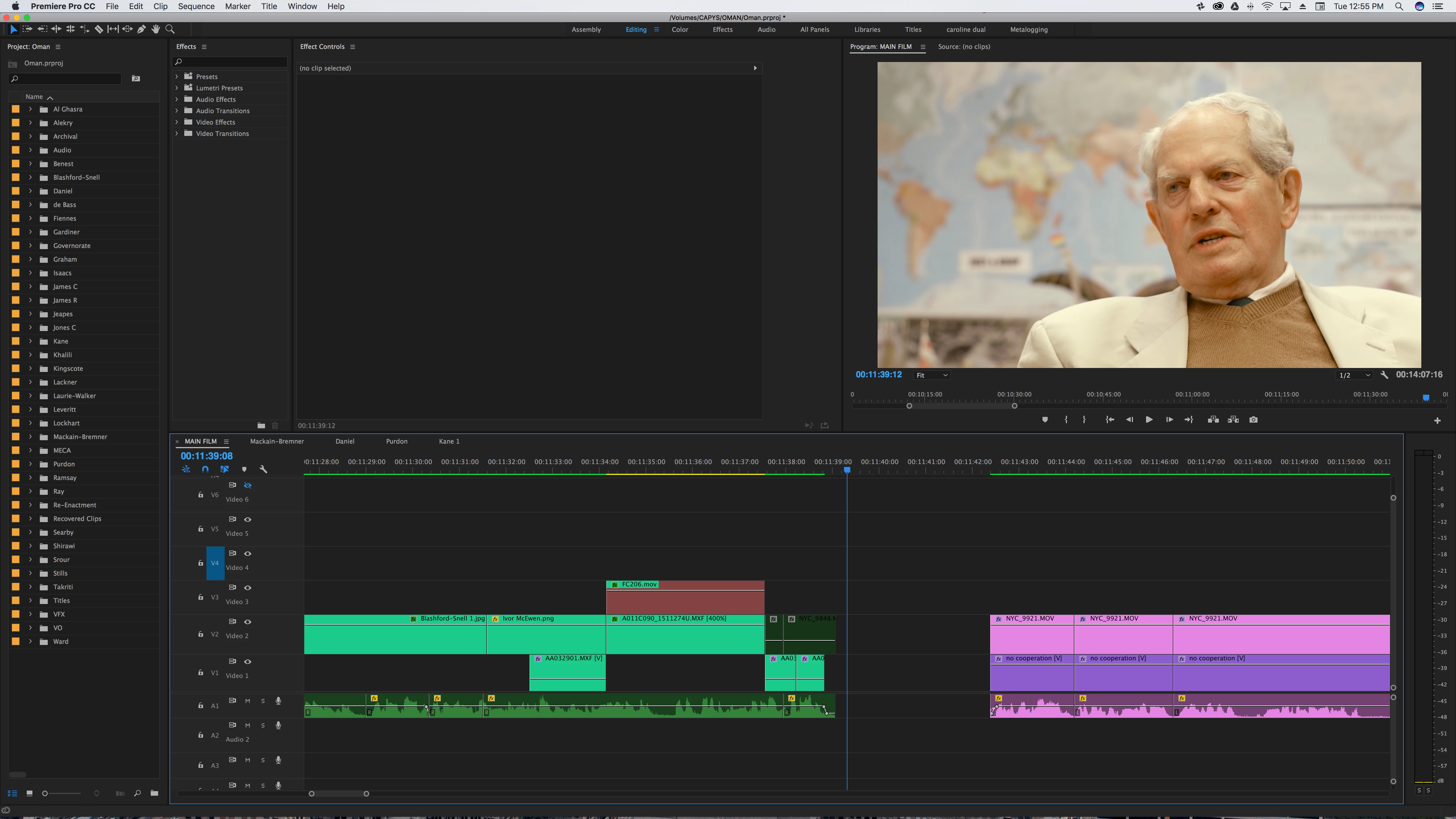The height and width of the screenshot is (819, 1456).
Task: Expand the Archival bin
Action: click(30, 136)
